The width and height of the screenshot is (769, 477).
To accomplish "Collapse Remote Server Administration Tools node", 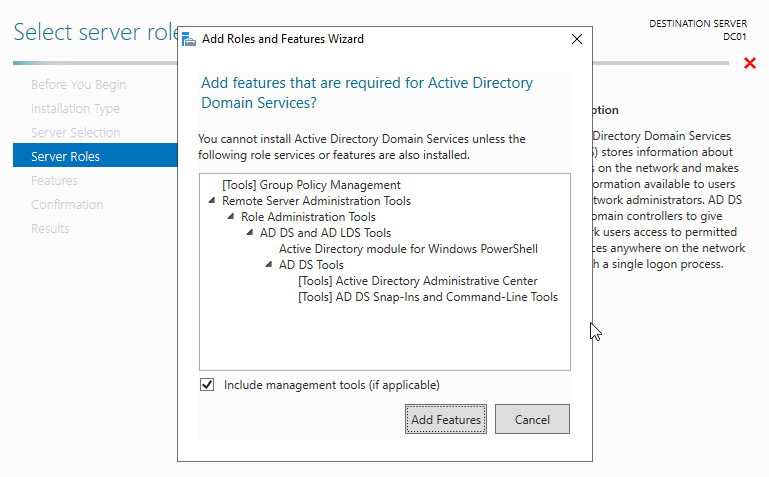I will point(212,201).
